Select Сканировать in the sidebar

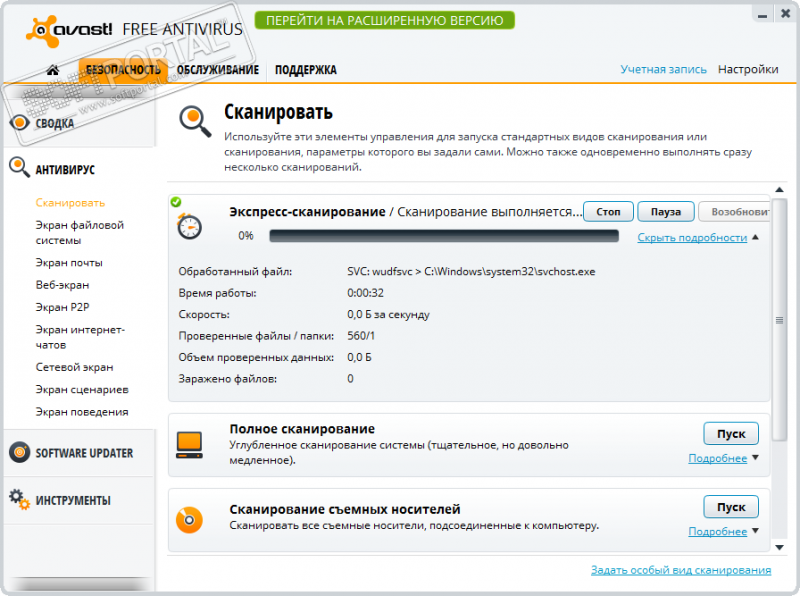point(70,203)
